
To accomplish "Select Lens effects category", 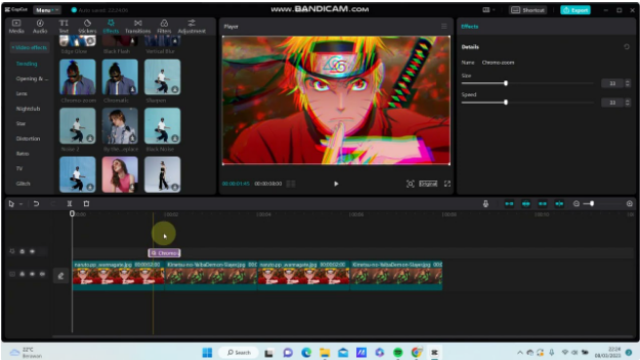I will [x=22, y=93].
